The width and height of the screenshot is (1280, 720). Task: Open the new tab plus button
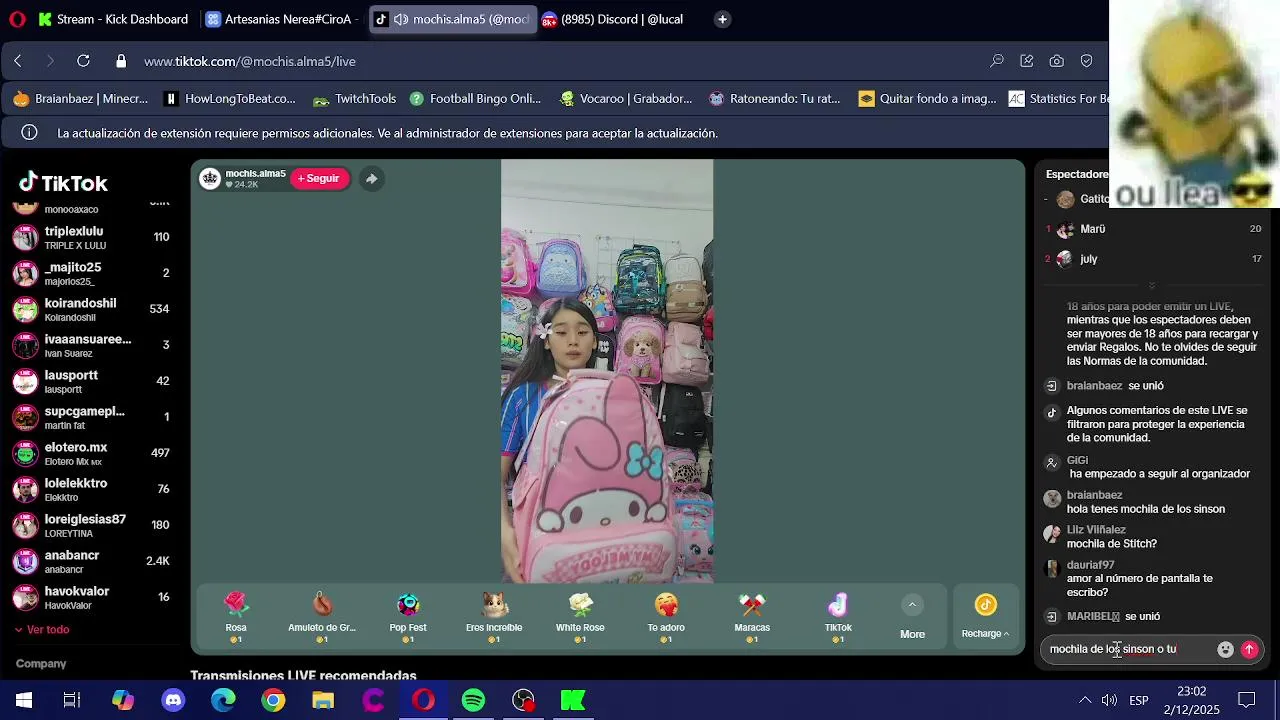[722, 19]
